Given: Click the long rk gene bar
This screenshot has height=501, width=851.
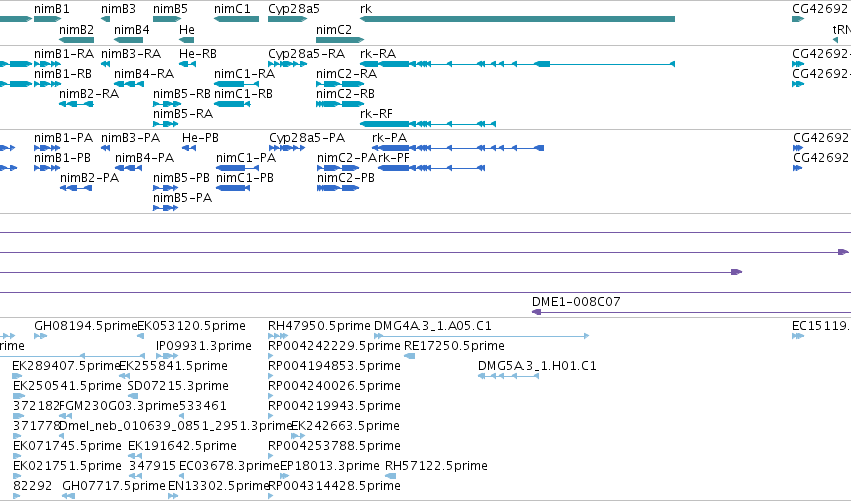Looking at the screenshot, I should click(x=518, y=19).
